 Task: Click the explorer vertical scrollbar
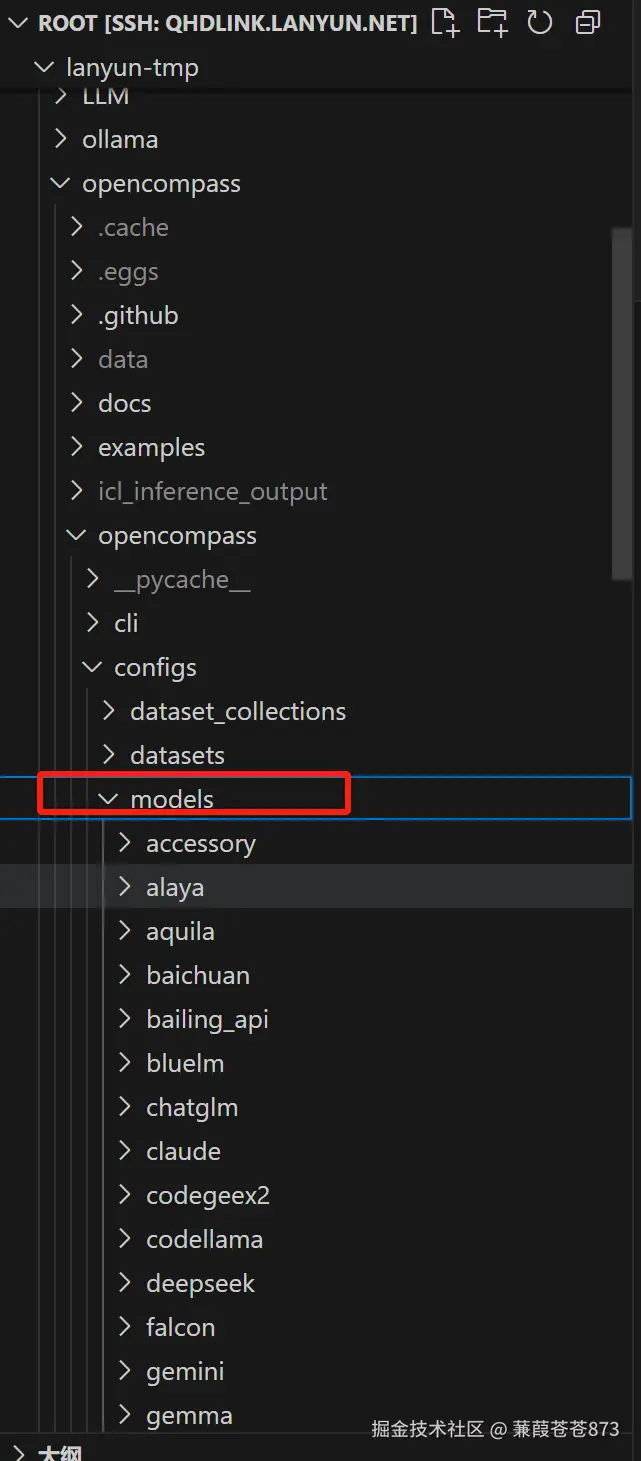pyautogui.click(x=621, y=400)
